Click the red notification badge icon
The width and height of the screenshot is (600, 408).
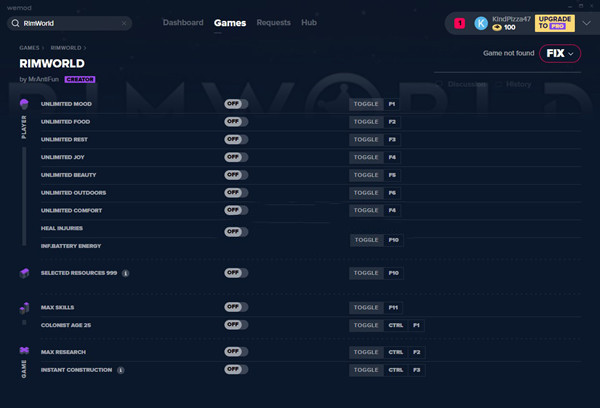click(x=460, y=23)
